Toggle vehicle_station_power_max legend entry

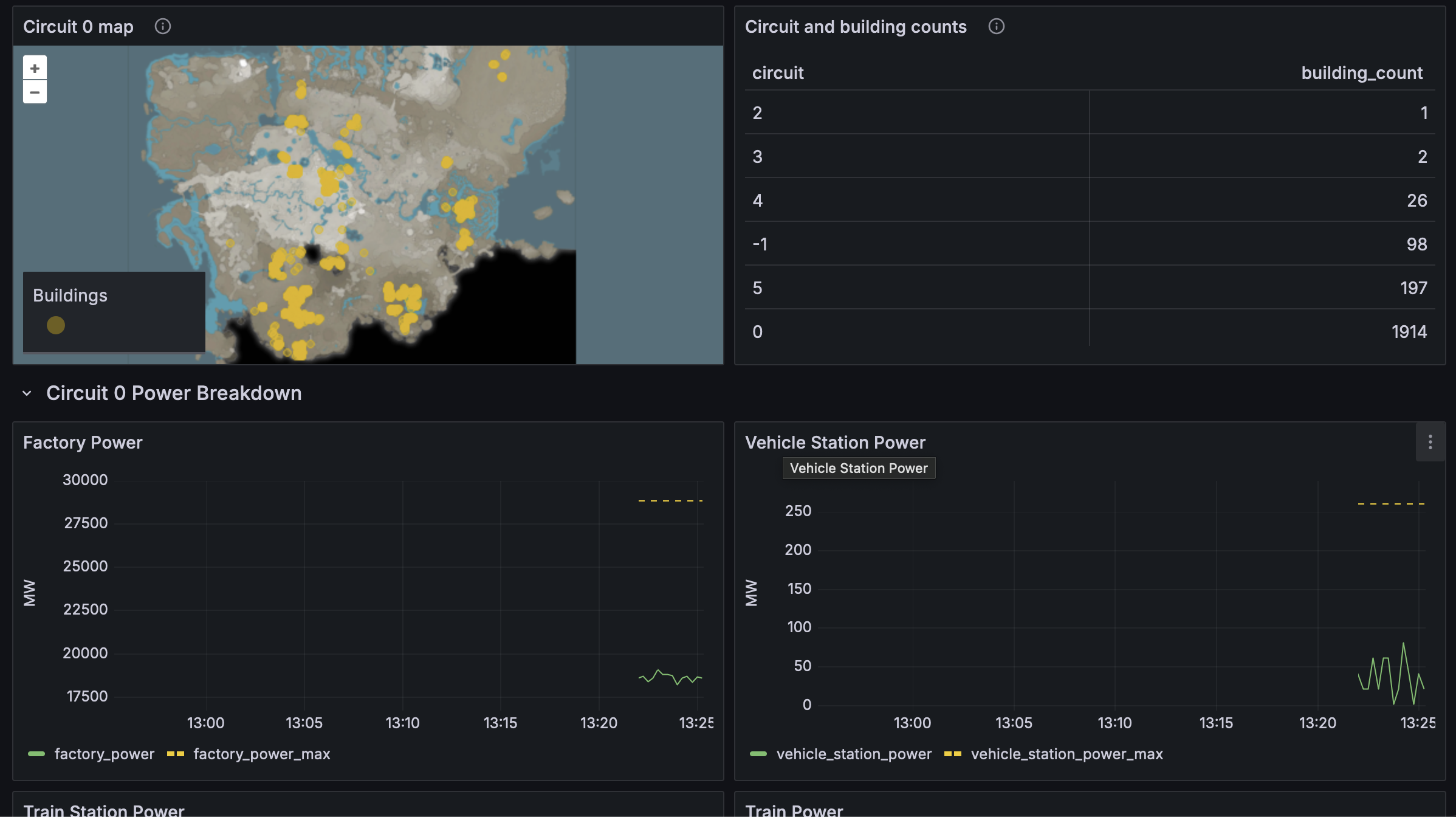click(1066, 754)
